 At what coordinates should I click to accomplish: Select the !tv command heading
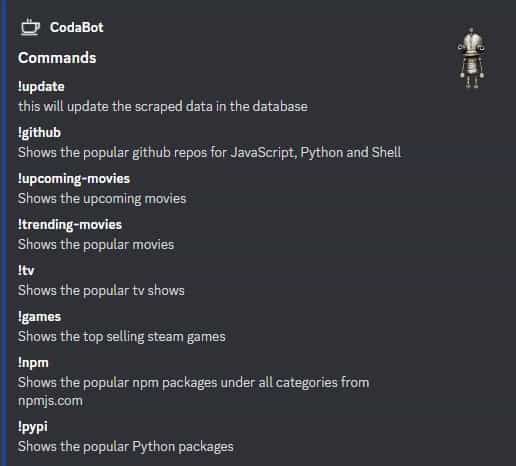pos(26,271)
